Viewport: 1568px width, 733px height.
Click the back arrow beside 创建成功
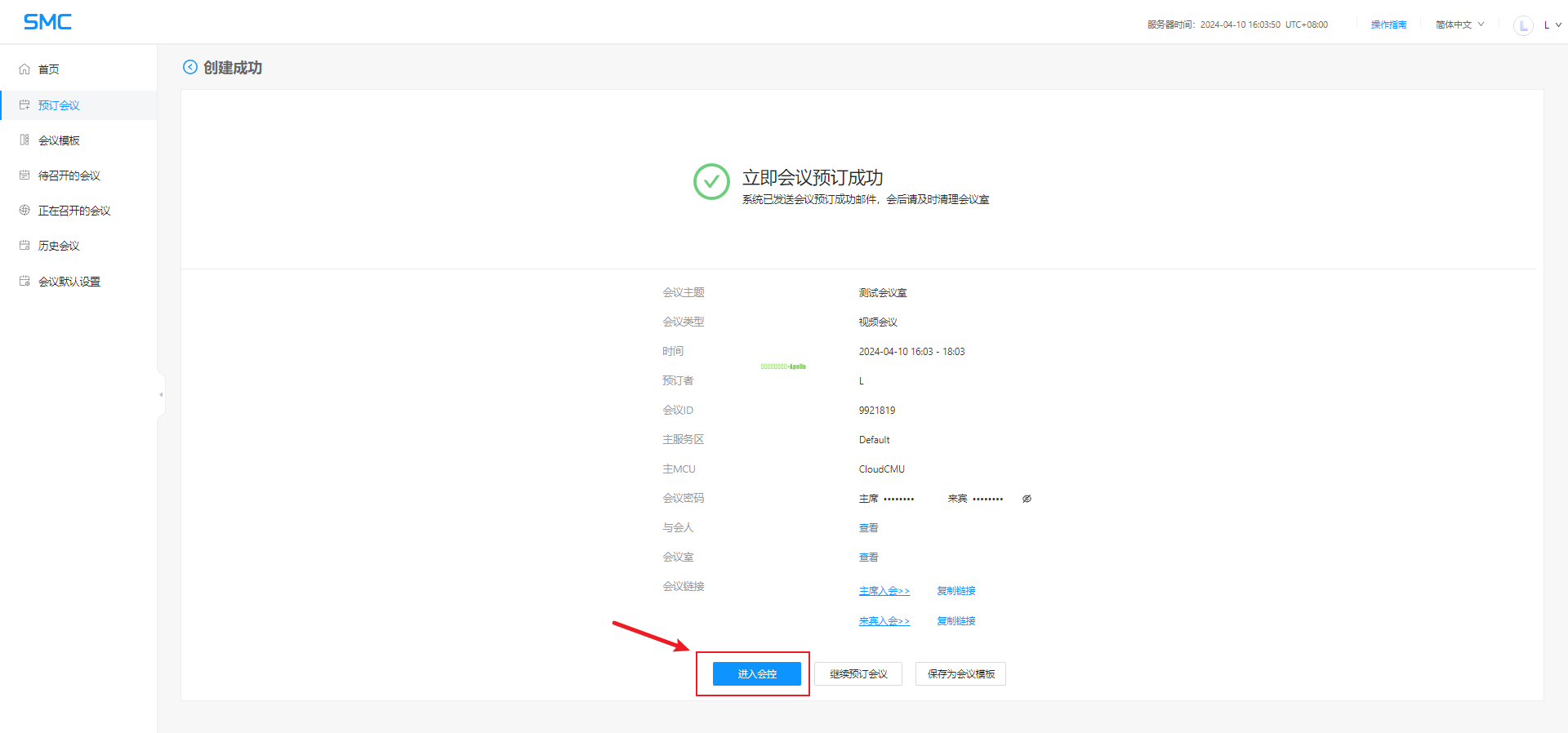coord(190,67)
